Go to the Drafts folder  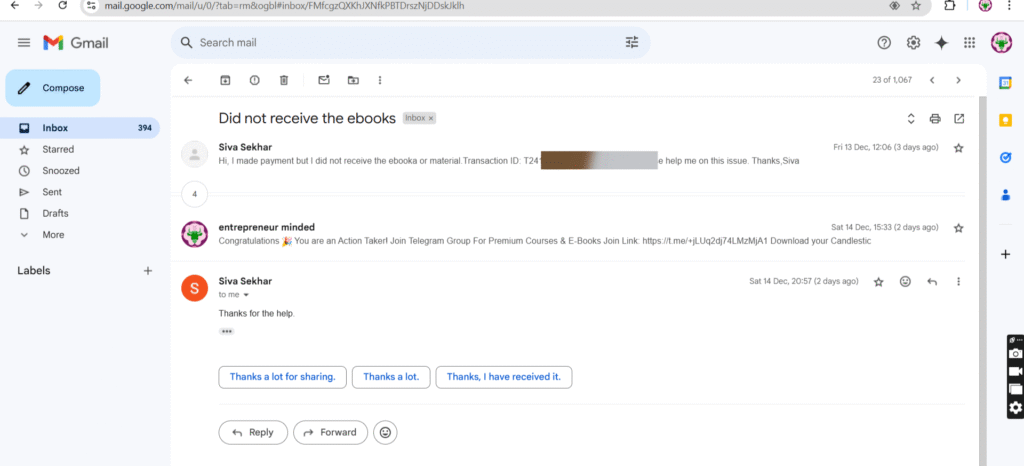(x=55, y=213)
